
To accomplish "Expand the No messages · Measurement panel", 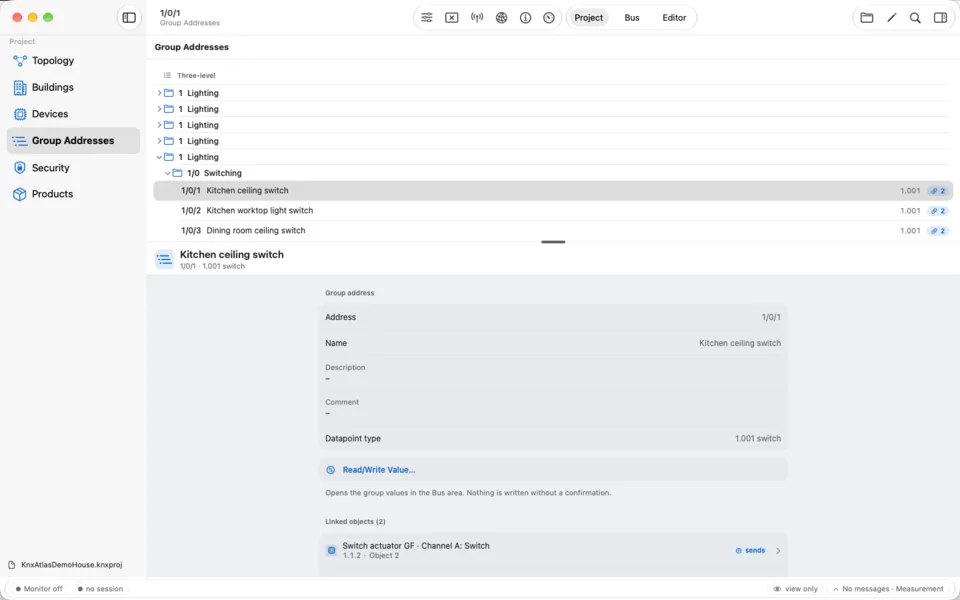I will tap(888, 588).
